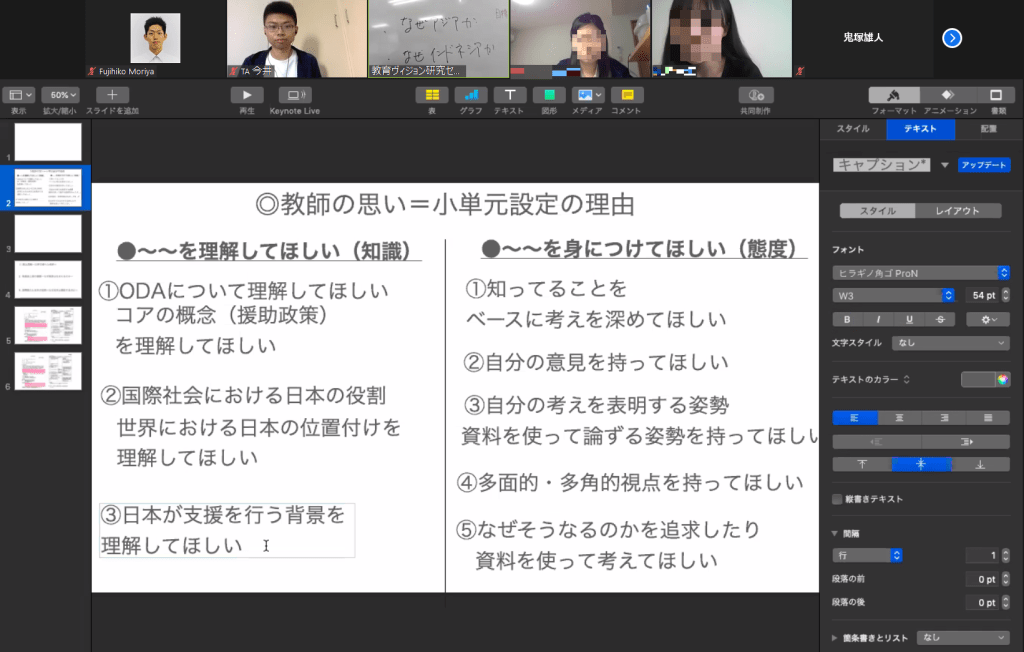Enable the vertical text (縦書きテキスト) checkbox

pos(838,499)
